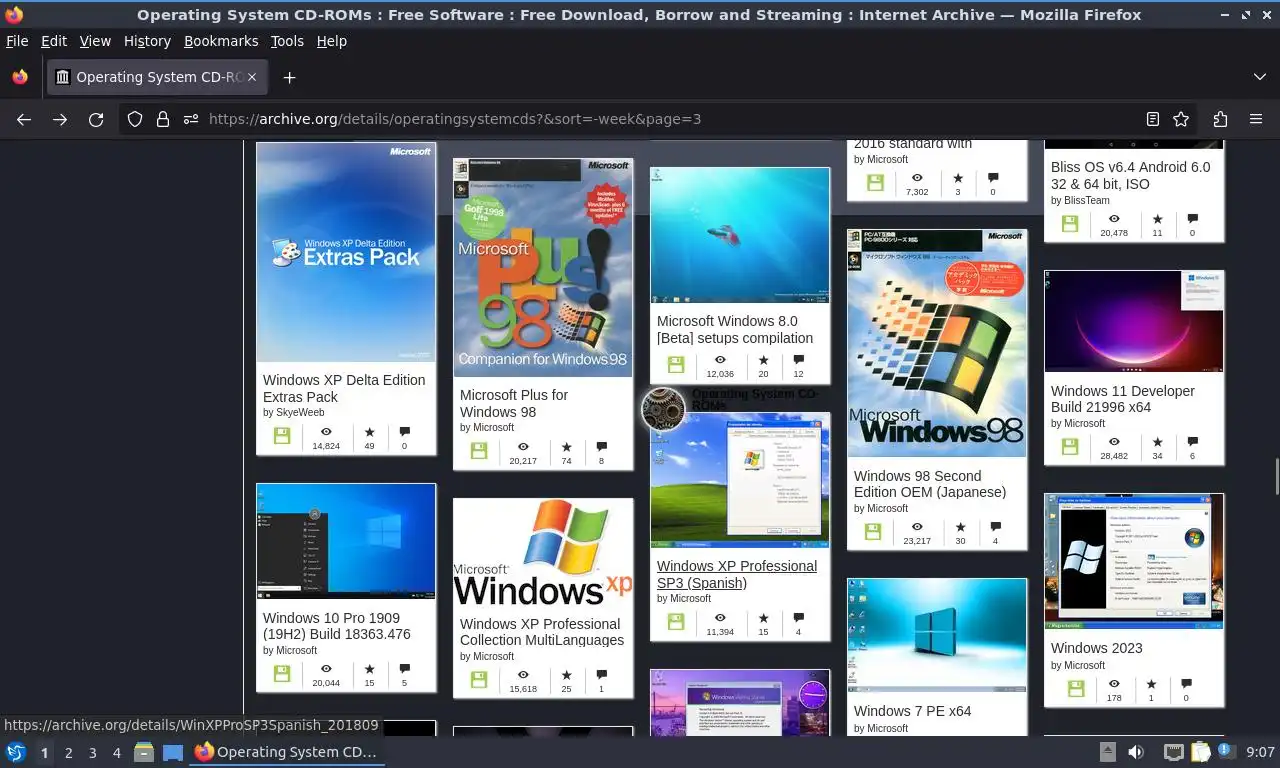Screen dimensions: 1280x768
Task: Open Windows XP Professional SP3 (Spanish) link
Action: click(x=737, y=574)
